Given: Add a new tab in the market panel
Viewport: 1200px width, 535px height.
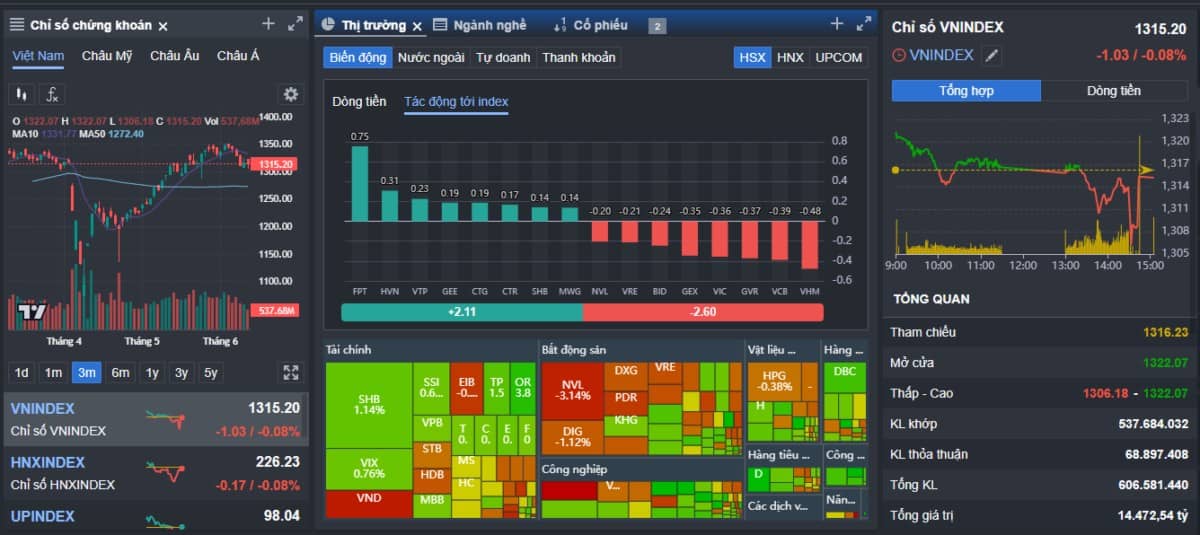Looking at the screenshot, I should pos(837,24).
